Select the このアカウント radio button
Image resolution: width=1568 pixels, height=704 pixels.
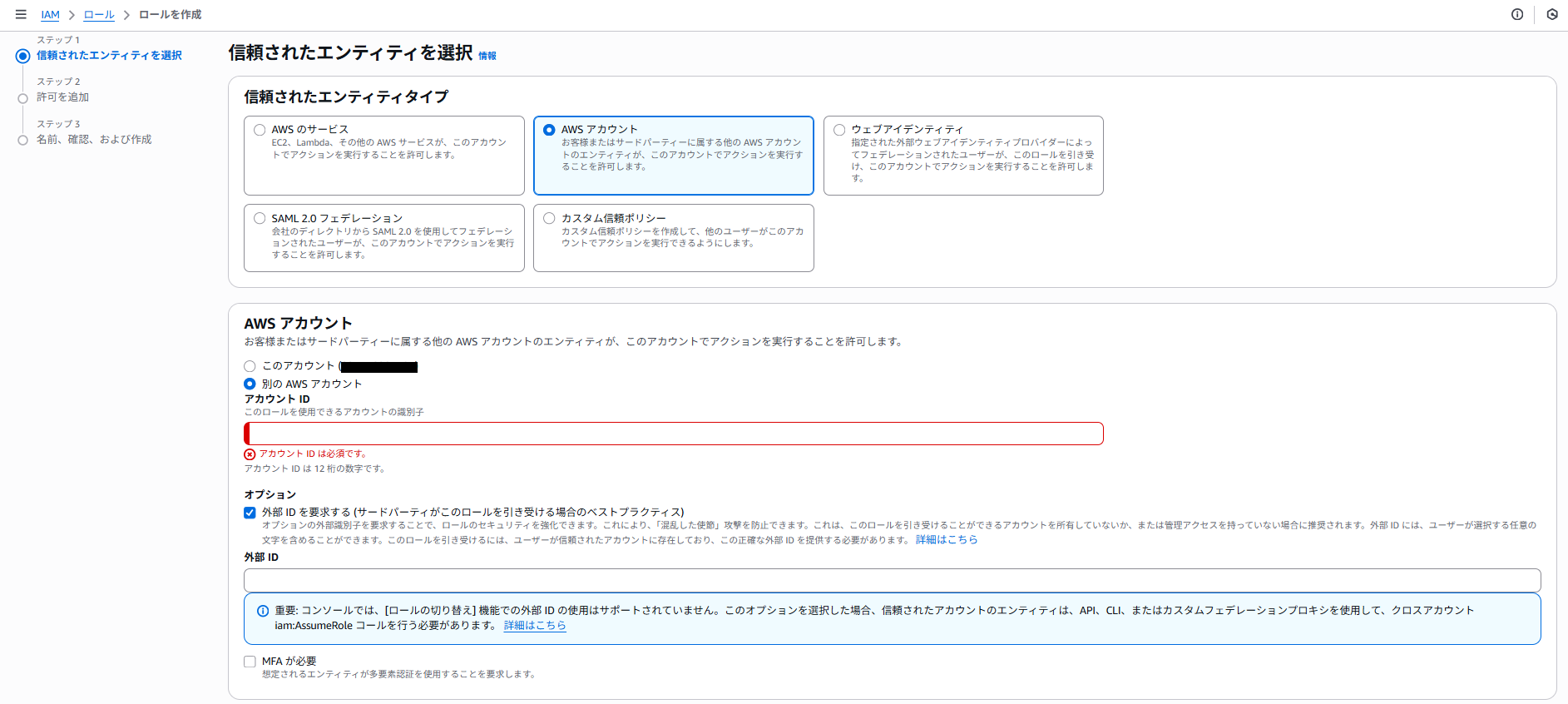click(x=250, y=366)
